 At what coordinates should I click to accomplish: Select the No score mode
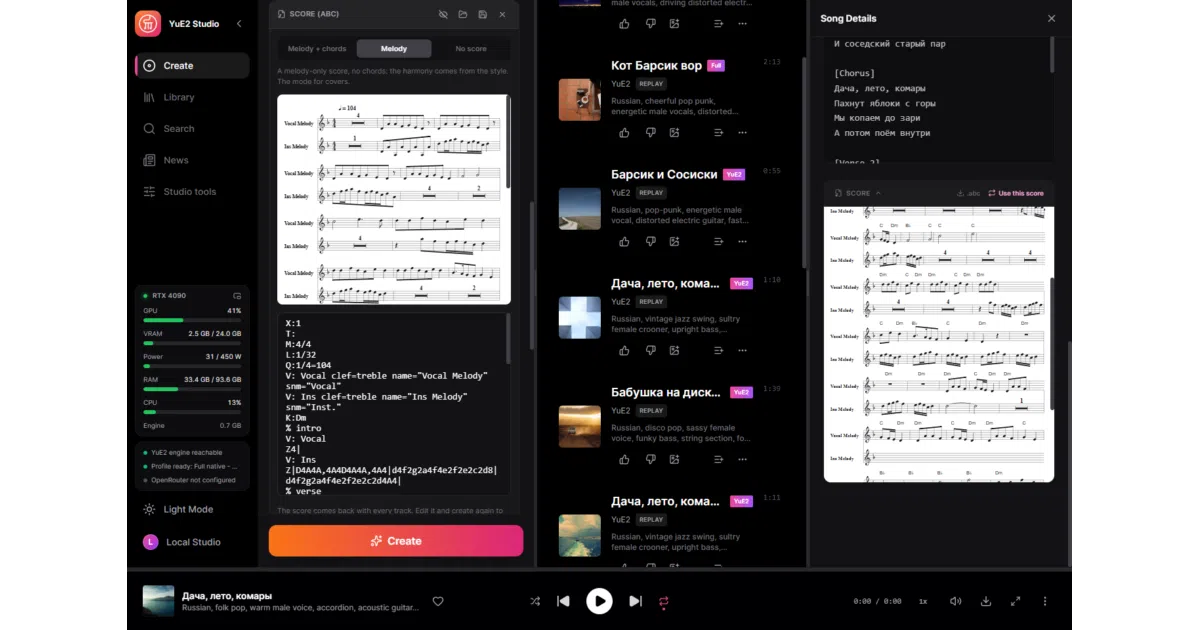(x=471, y=49)
